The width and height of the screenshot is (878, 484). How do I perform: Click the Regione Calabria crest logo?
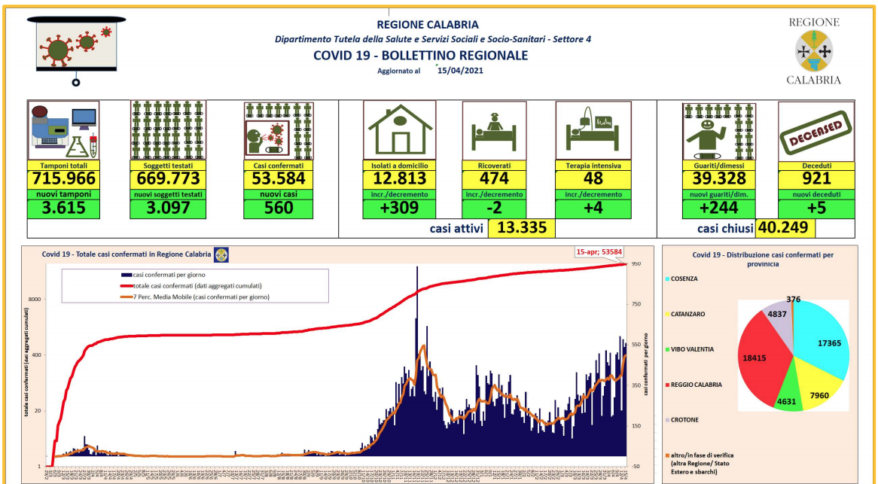click(x=811, y=49)
